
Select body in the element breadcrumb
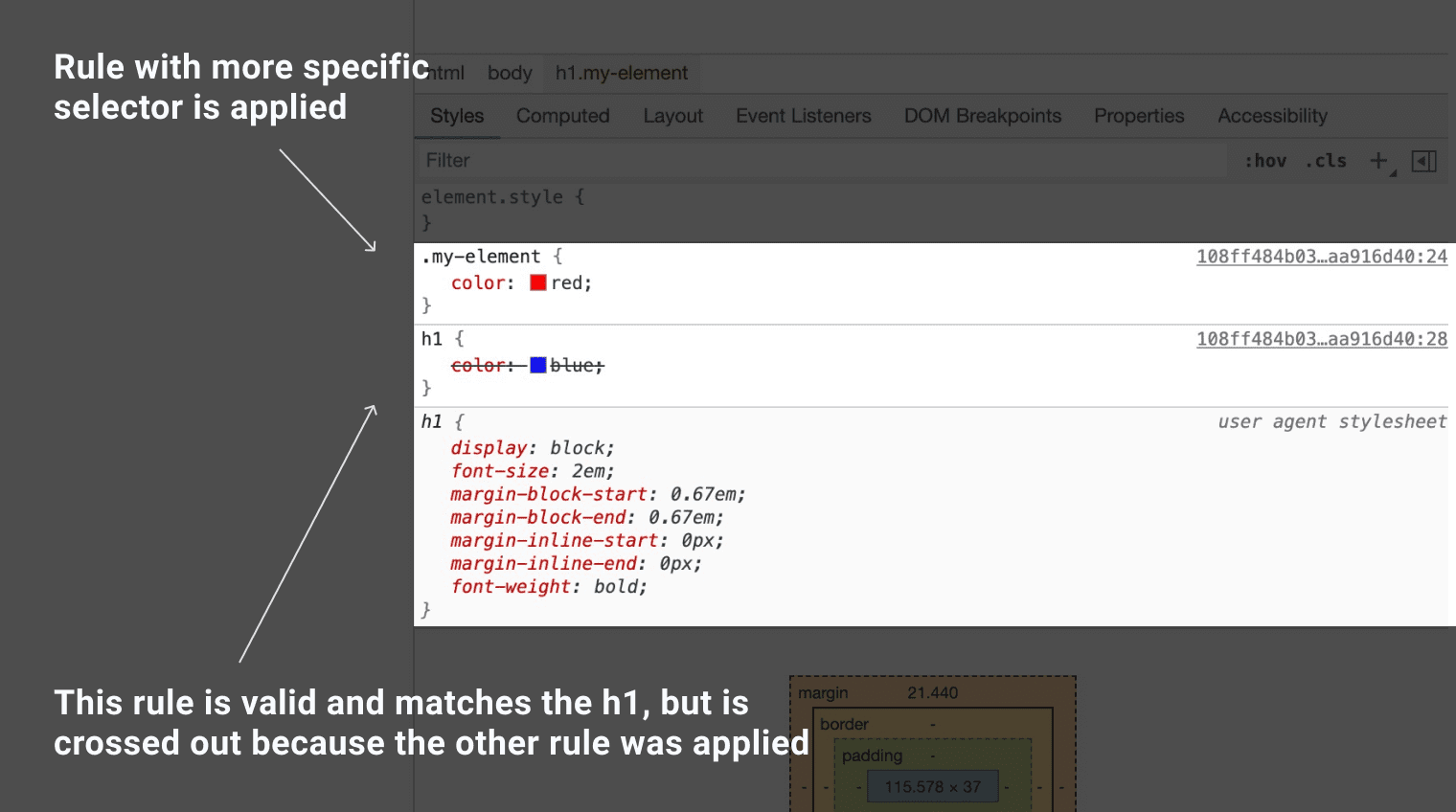point(510,73)
